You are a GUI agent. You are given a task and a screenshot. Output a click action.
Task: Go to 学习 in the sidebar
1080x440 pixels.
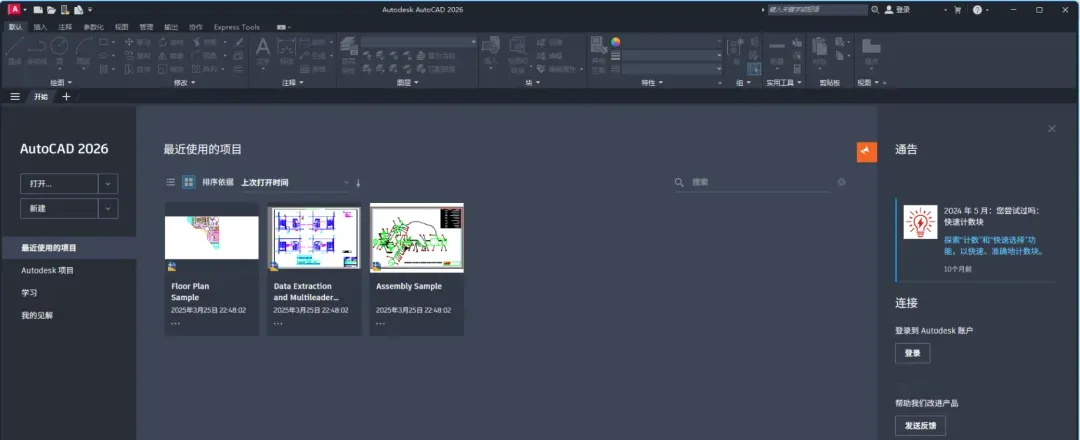[29, 293]
